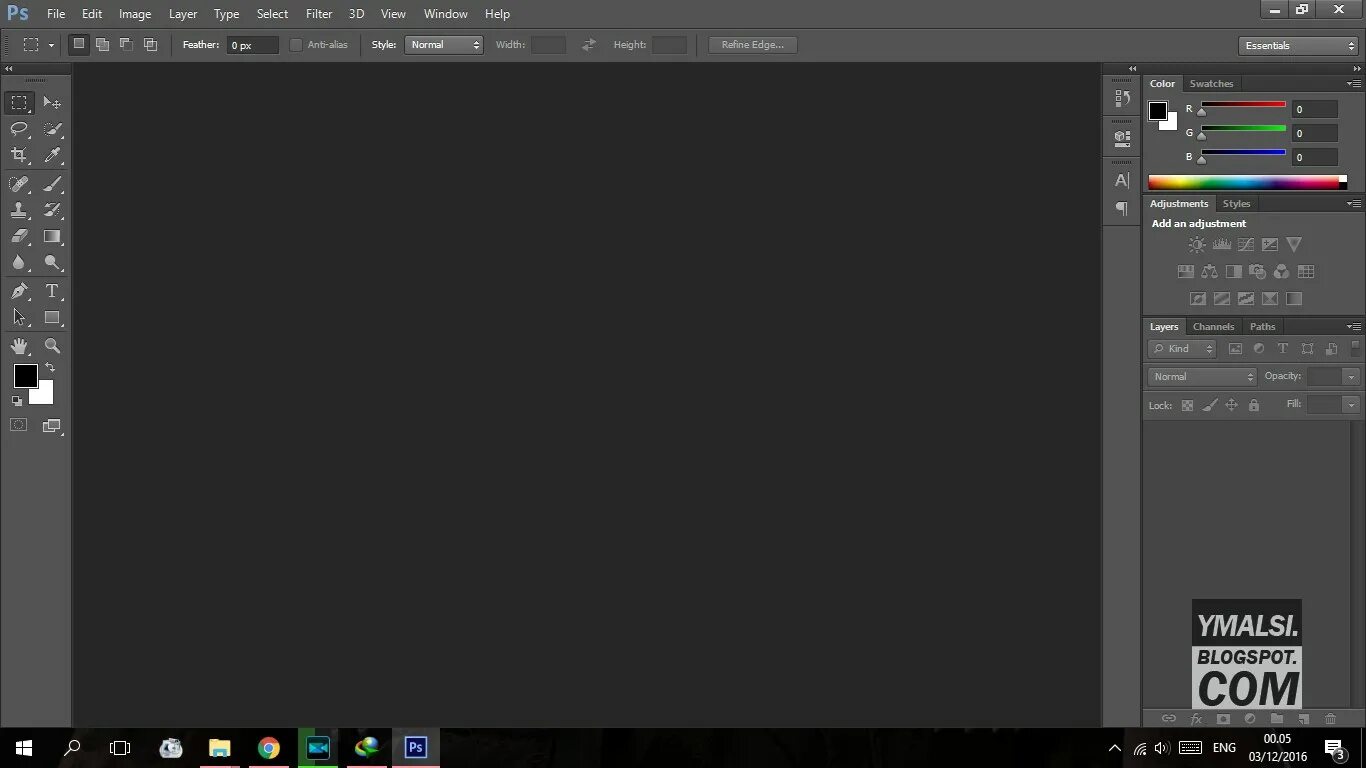The image size is (1366, 768).
Task: Select the Hand tool
Action: (x=19, y=346)
